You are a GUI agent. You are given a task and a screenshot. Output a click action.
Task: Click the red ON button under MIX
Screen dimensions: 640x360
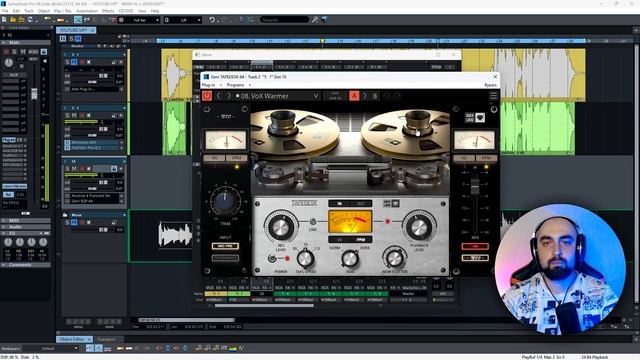pyautogui.click(x=475, y=246)
